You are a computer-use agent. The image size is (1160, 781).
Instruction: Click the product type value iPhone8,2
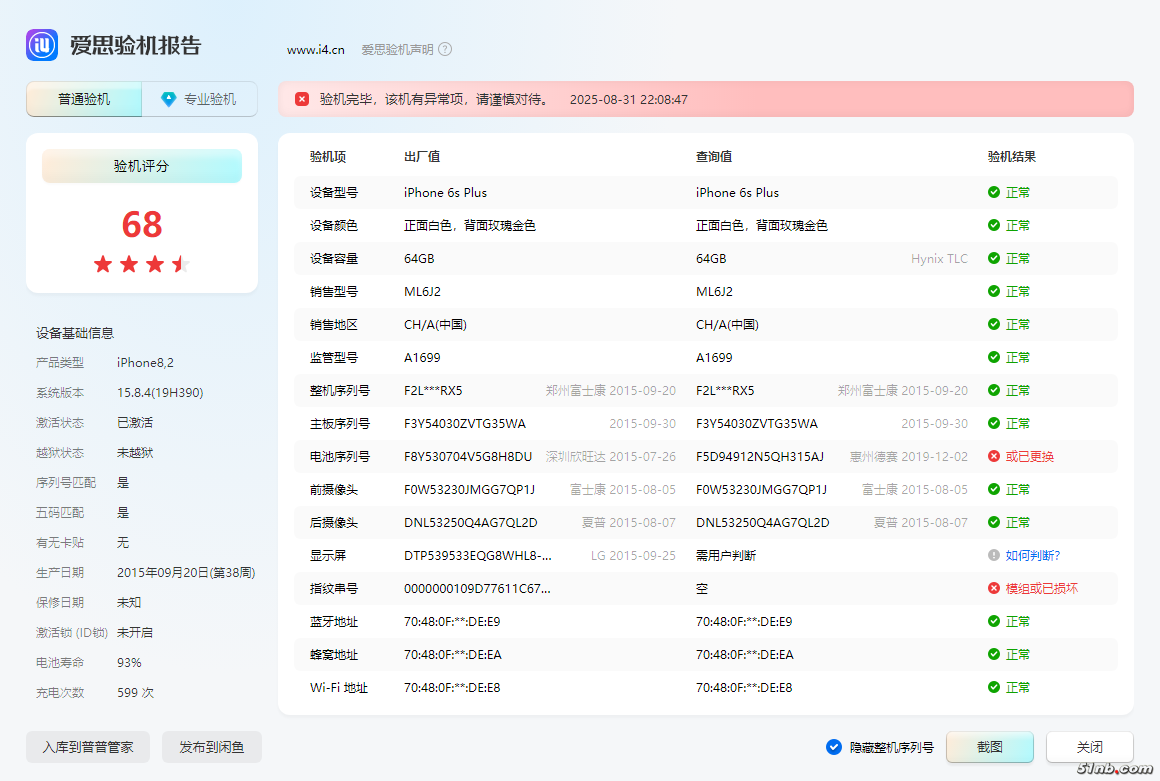pos(145,362)
